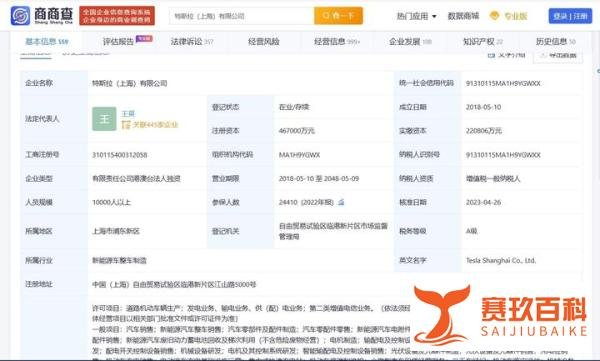Image resolution: width=600 pixels, height=361 pixels.
Task: Open the 知识产权 tab
Action: [483, 41]
